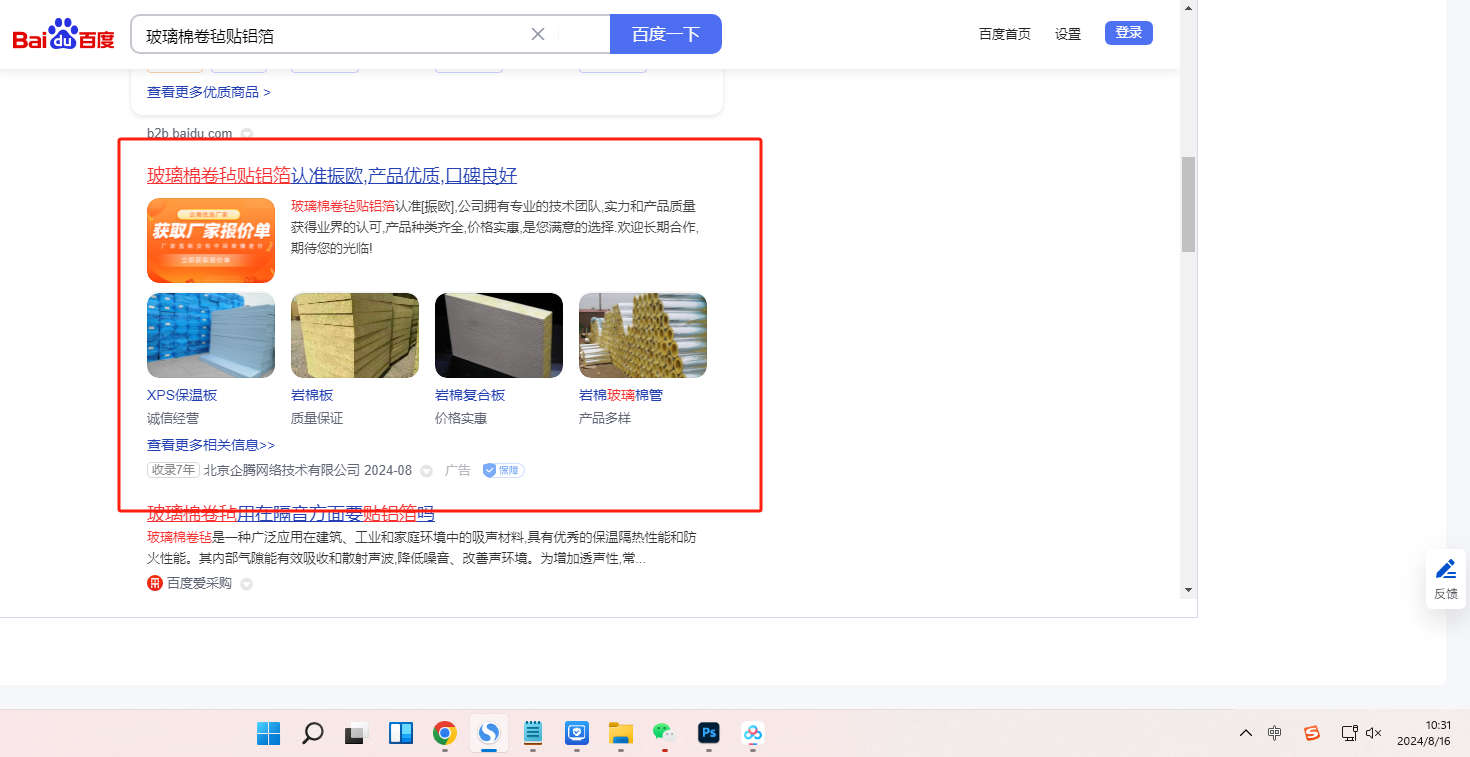Open the 百度首页 link
The height and width of the screenshot is (757, 1470).
[1005, 34]
